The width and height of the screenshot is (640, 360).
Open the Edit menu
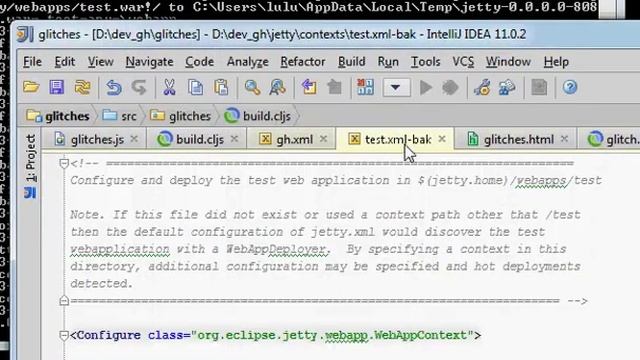coord(64,62)
